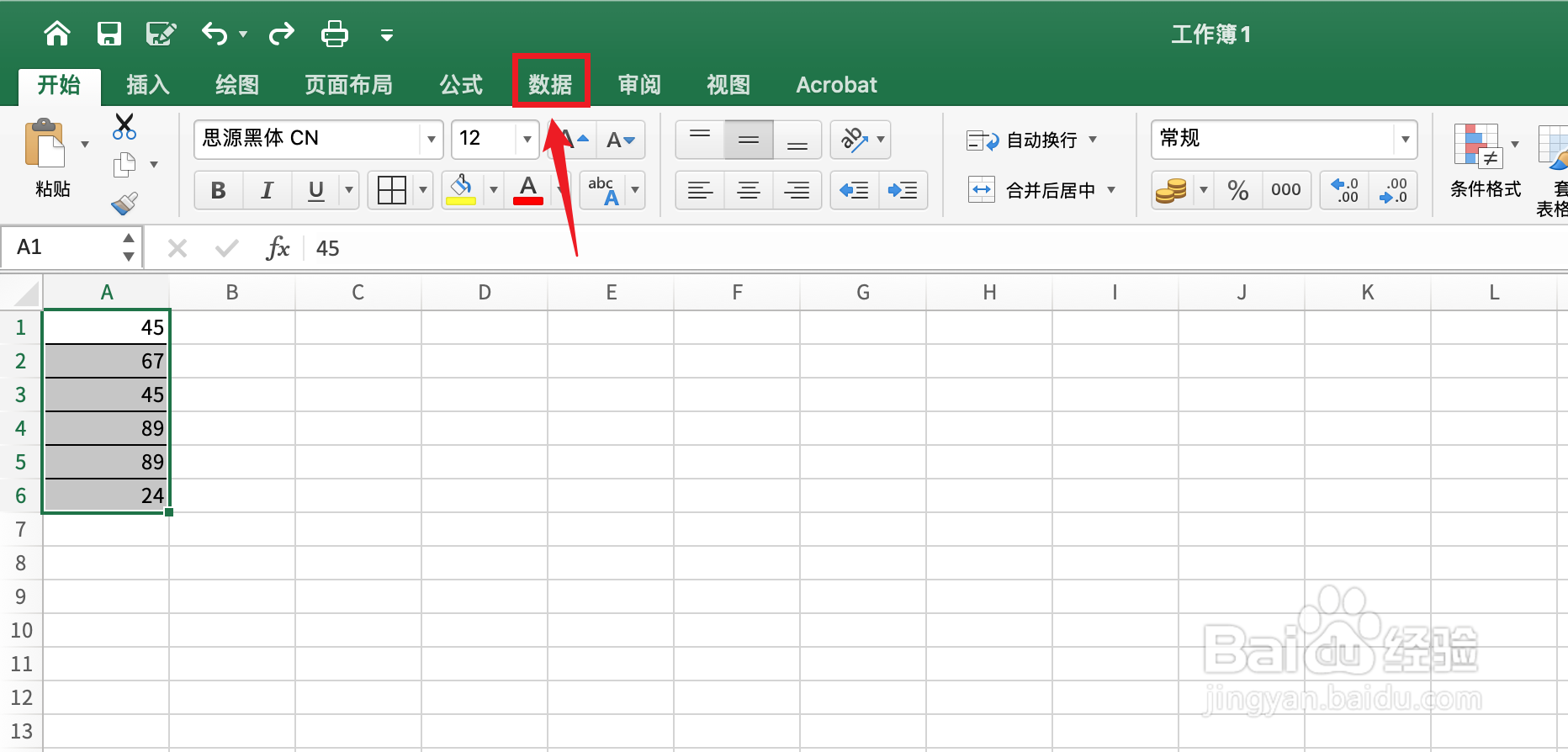This screenshot has width=1568, height=752.
Task: Click the formula bar with 45
Action: [934, 248]
